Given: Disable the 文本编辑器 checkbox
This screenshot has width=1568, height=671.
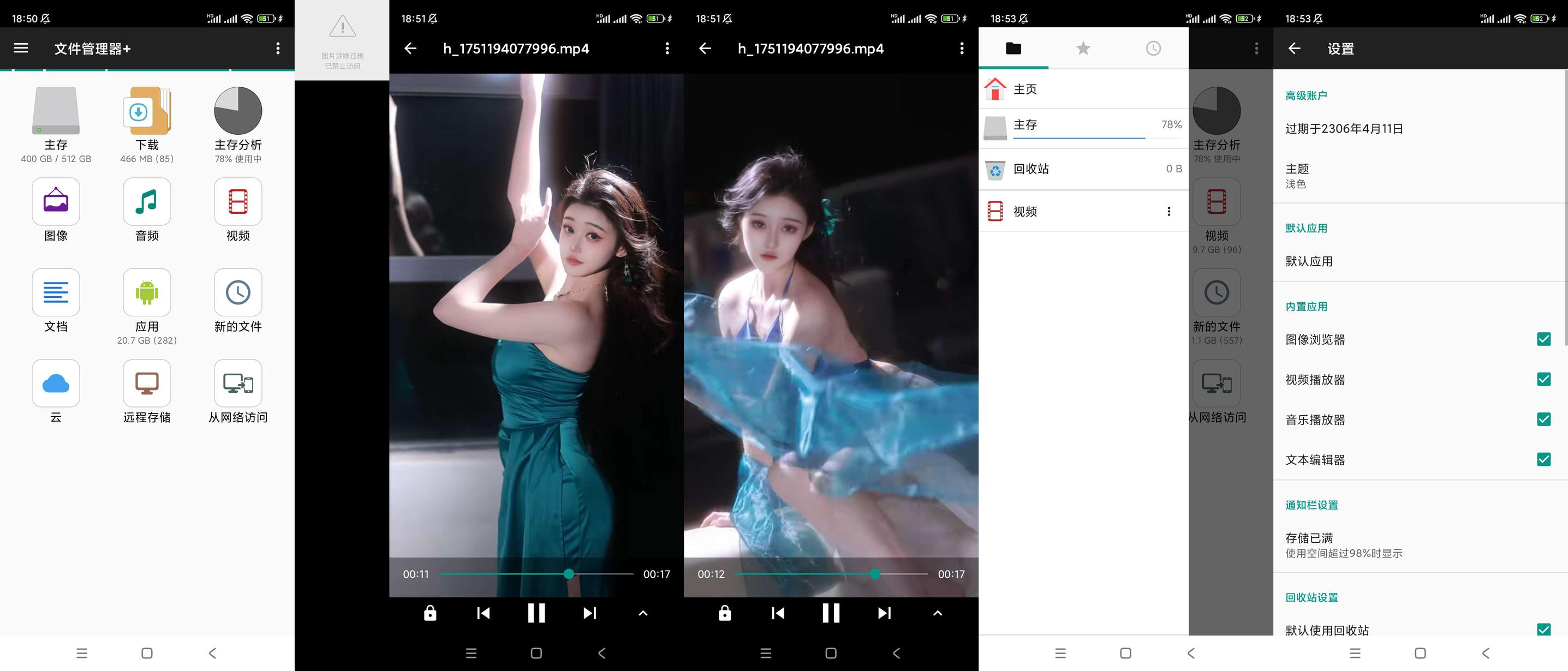Looking at the screenshot, I should [1543, 459].
